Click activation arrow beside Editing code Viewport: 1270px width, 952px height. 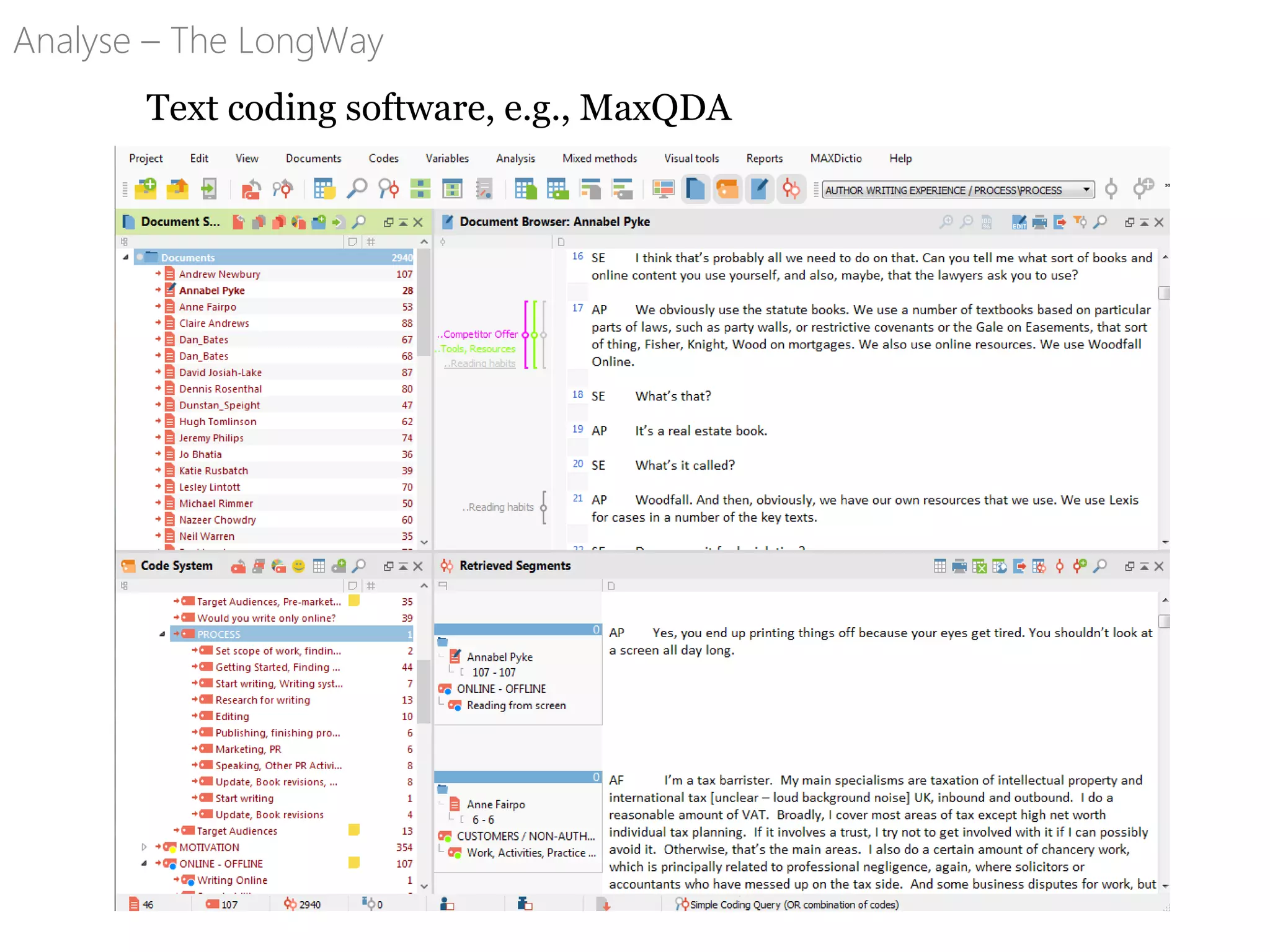pyautogui.click(x=195, y=715)
